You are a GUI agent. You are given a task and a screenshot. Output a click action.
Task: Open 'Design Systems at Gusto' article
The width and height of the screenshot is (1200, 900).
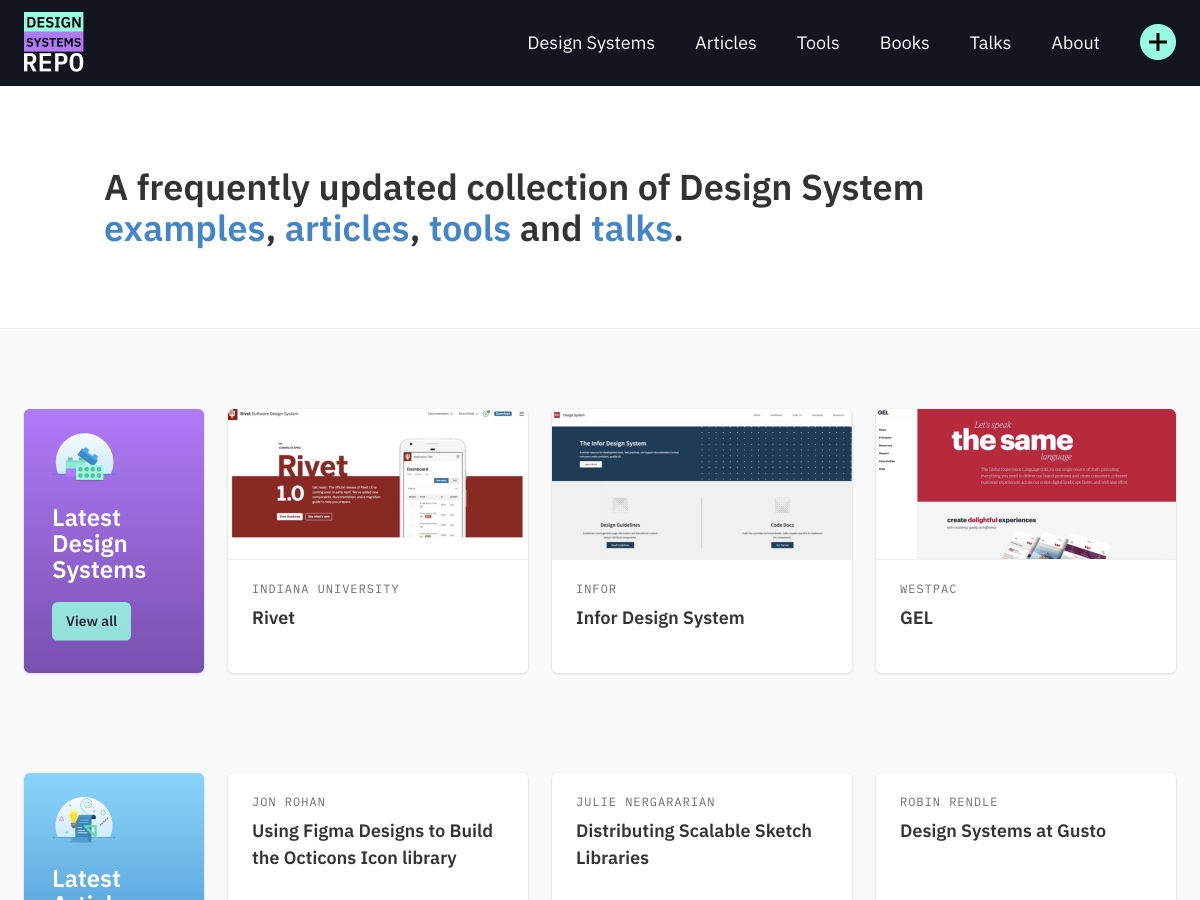pos(1003,831)
